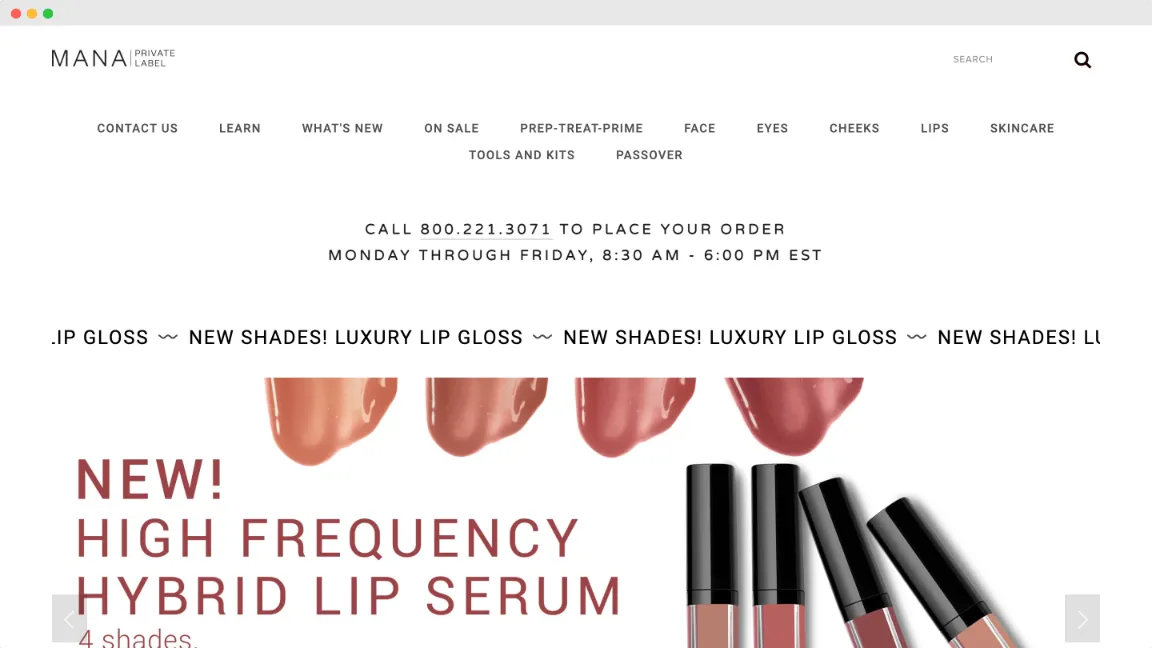
Task: Click the 800.221.3071 phone link
Action: (x=486, y=229)
